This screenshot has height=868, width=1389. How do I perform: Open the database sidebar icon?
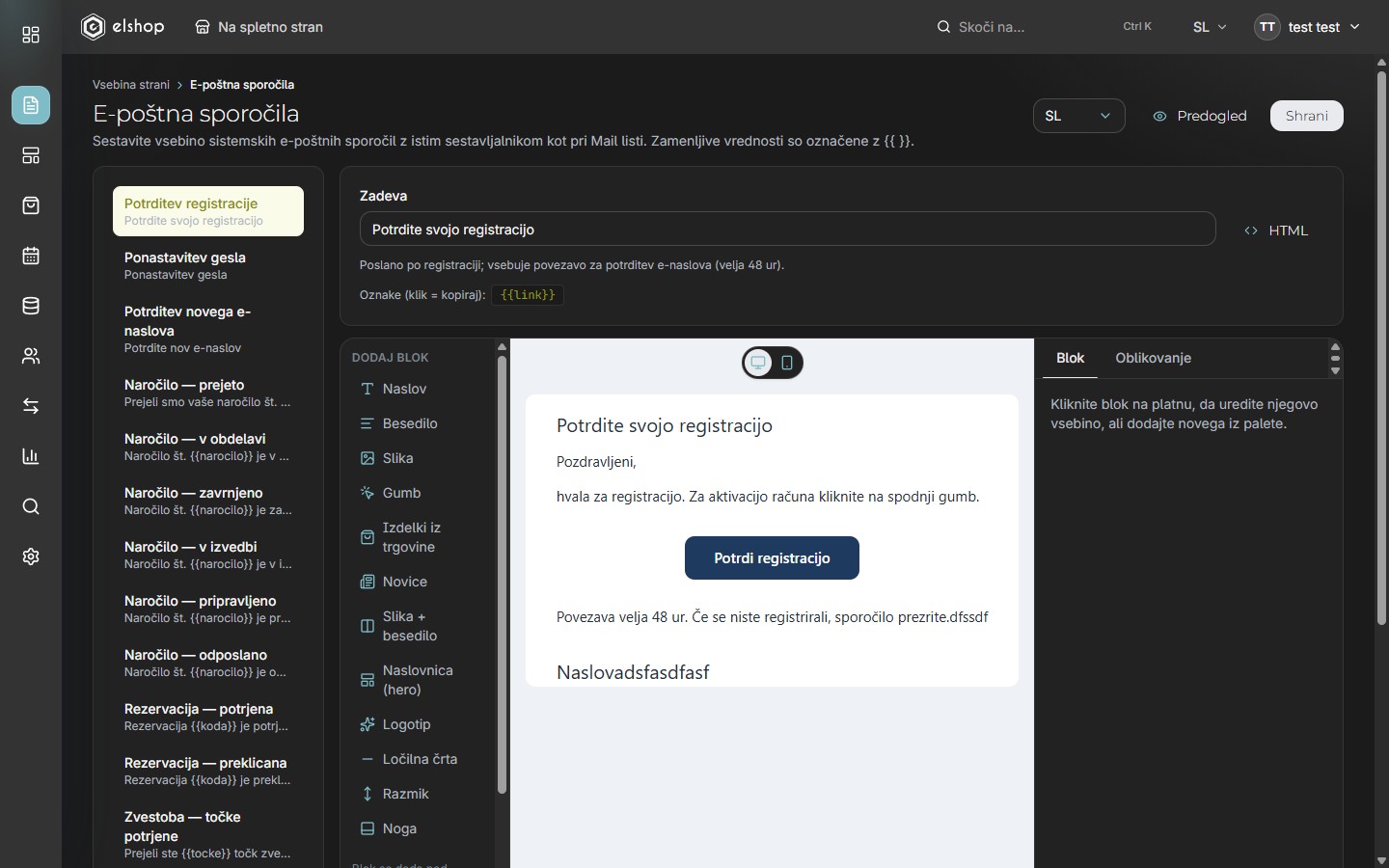click(31, 306)
